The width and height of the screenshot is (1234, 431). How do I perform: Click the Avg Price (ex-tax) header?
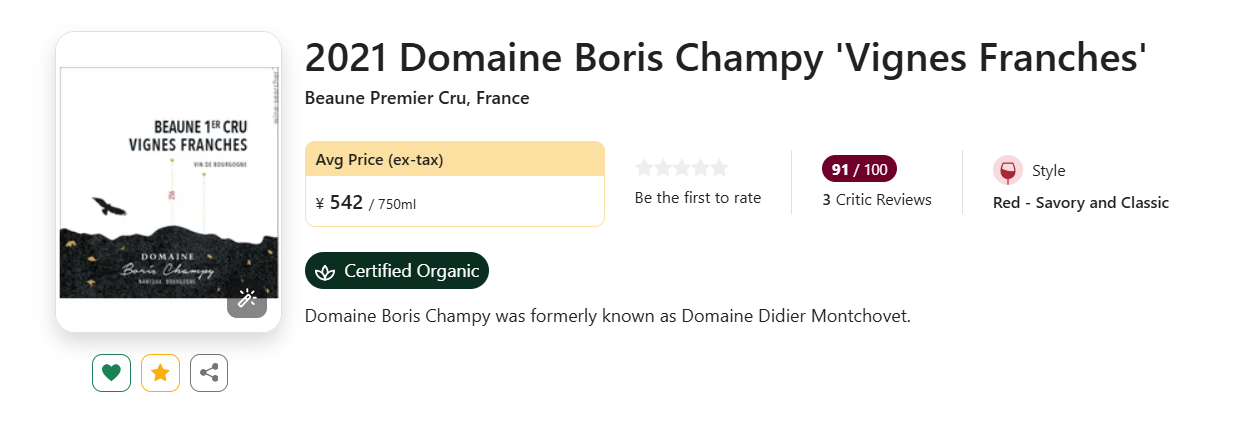click(x=379, y=159)
